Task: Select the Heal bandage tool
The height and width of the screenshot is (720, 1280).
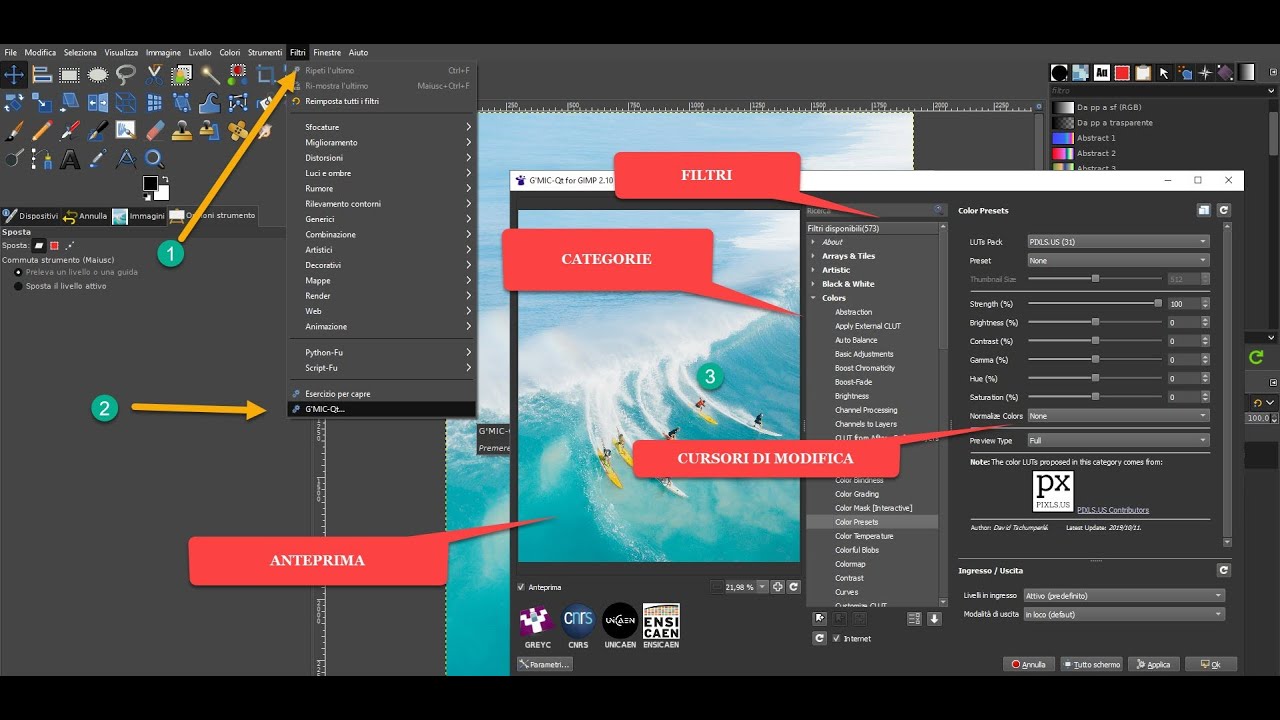Action: 238,130
